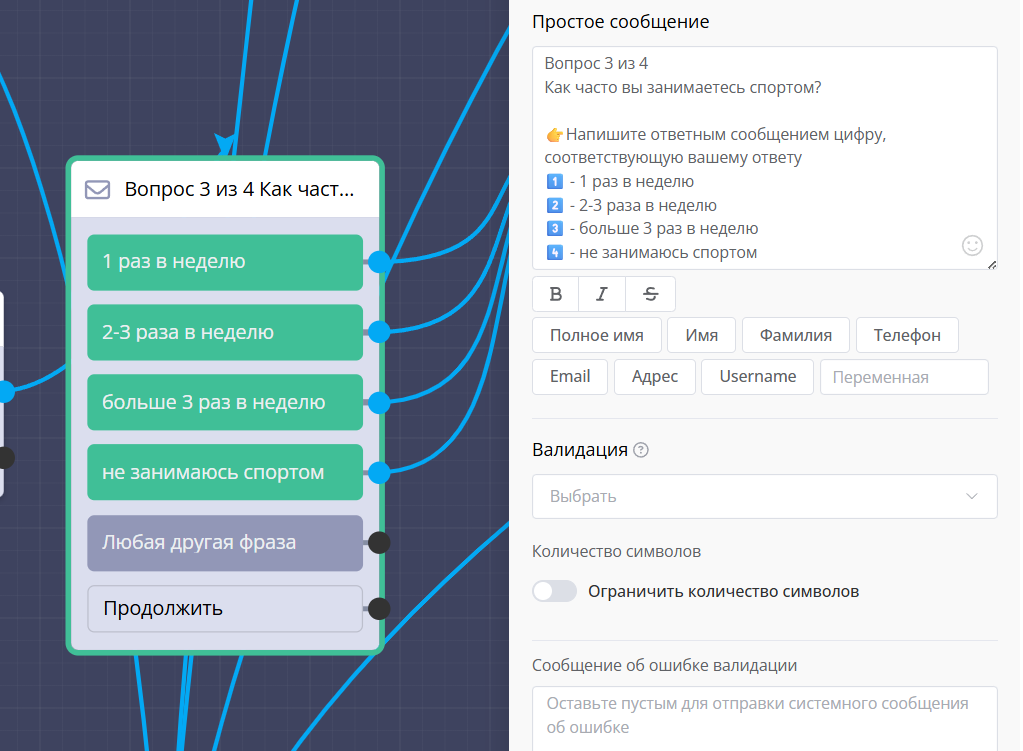Viewport: 1023px width, 751px height.
Task: Enable 'Ограничить количество символов' toggle
Action: coord(555,591)
